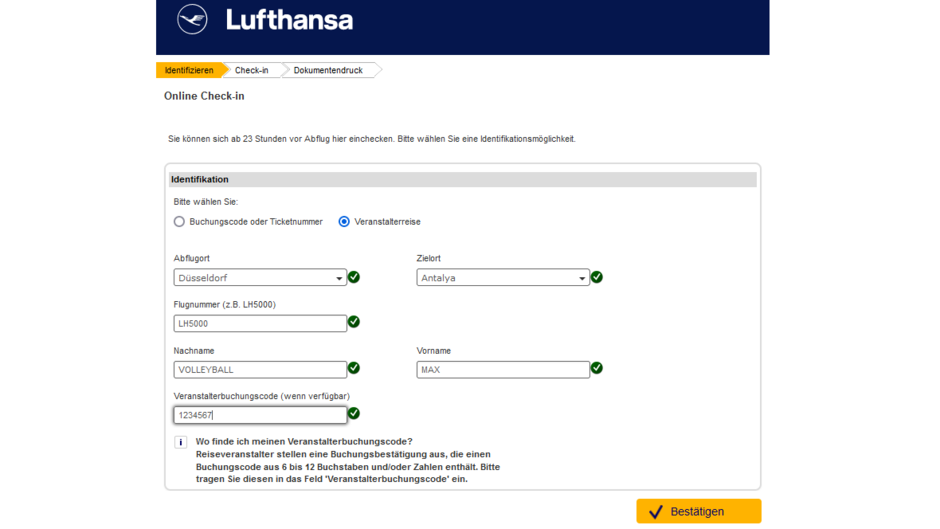This screenshot has height=529, width=940.
Task: Click the green checkmark beside Veranstalterbuchungscode
Action: 354,413
